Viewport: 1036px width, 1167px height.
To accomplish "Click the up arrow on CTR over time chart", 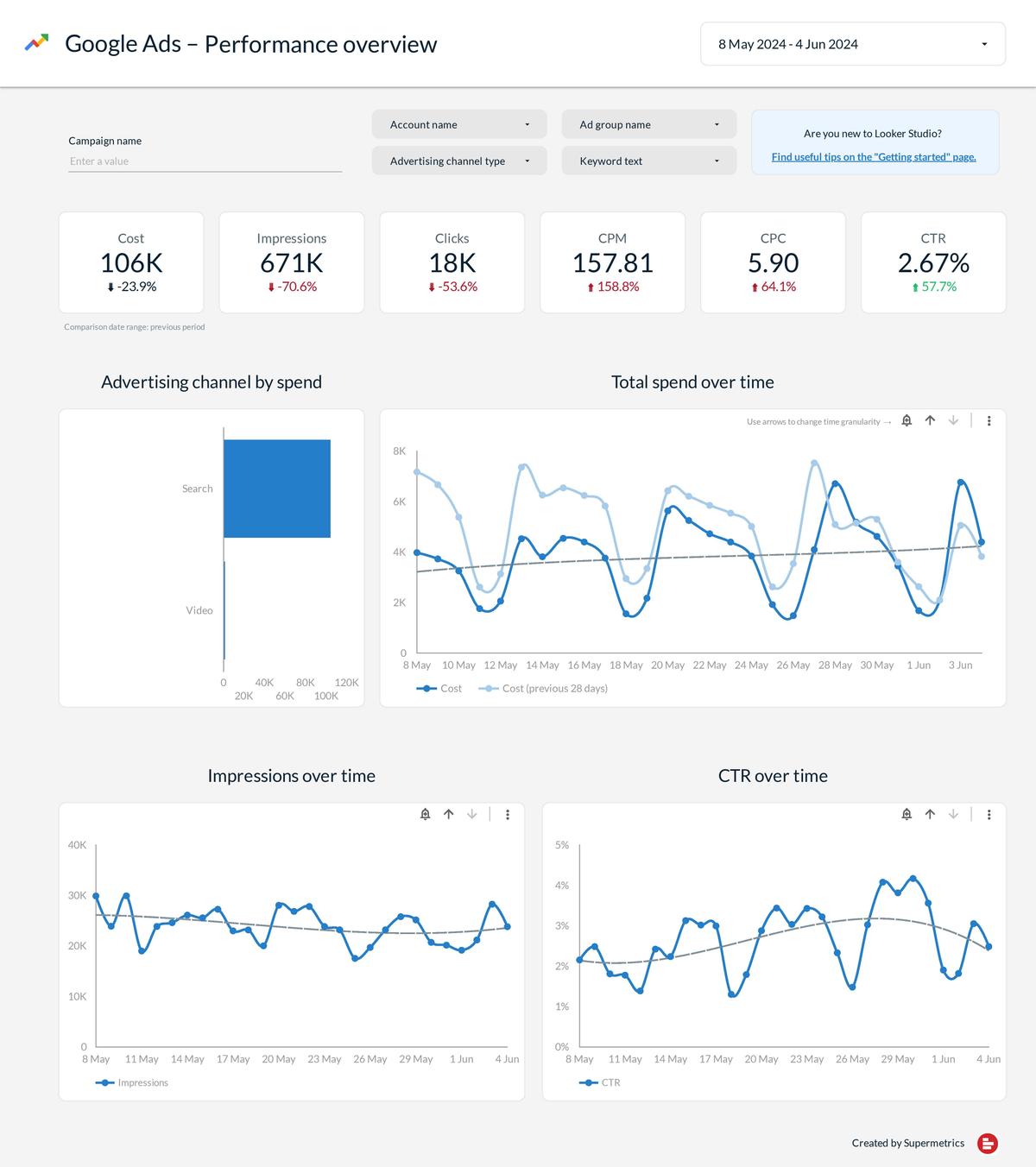I will tap(930, 814).
